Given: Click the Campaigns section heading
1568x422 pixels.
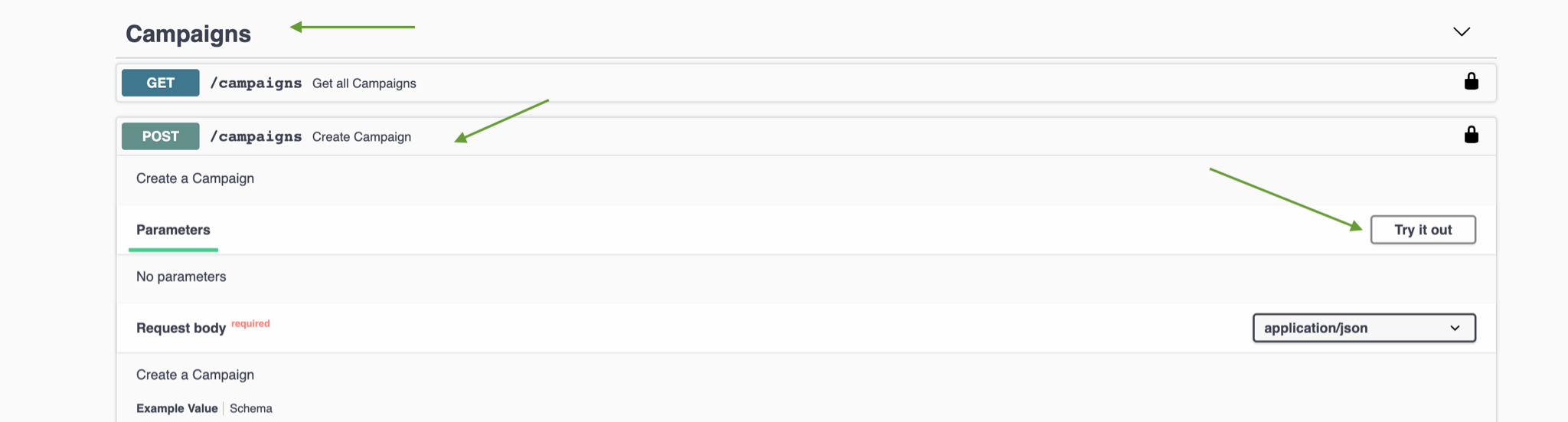Looking at the screenshot, I should [188, 34].
